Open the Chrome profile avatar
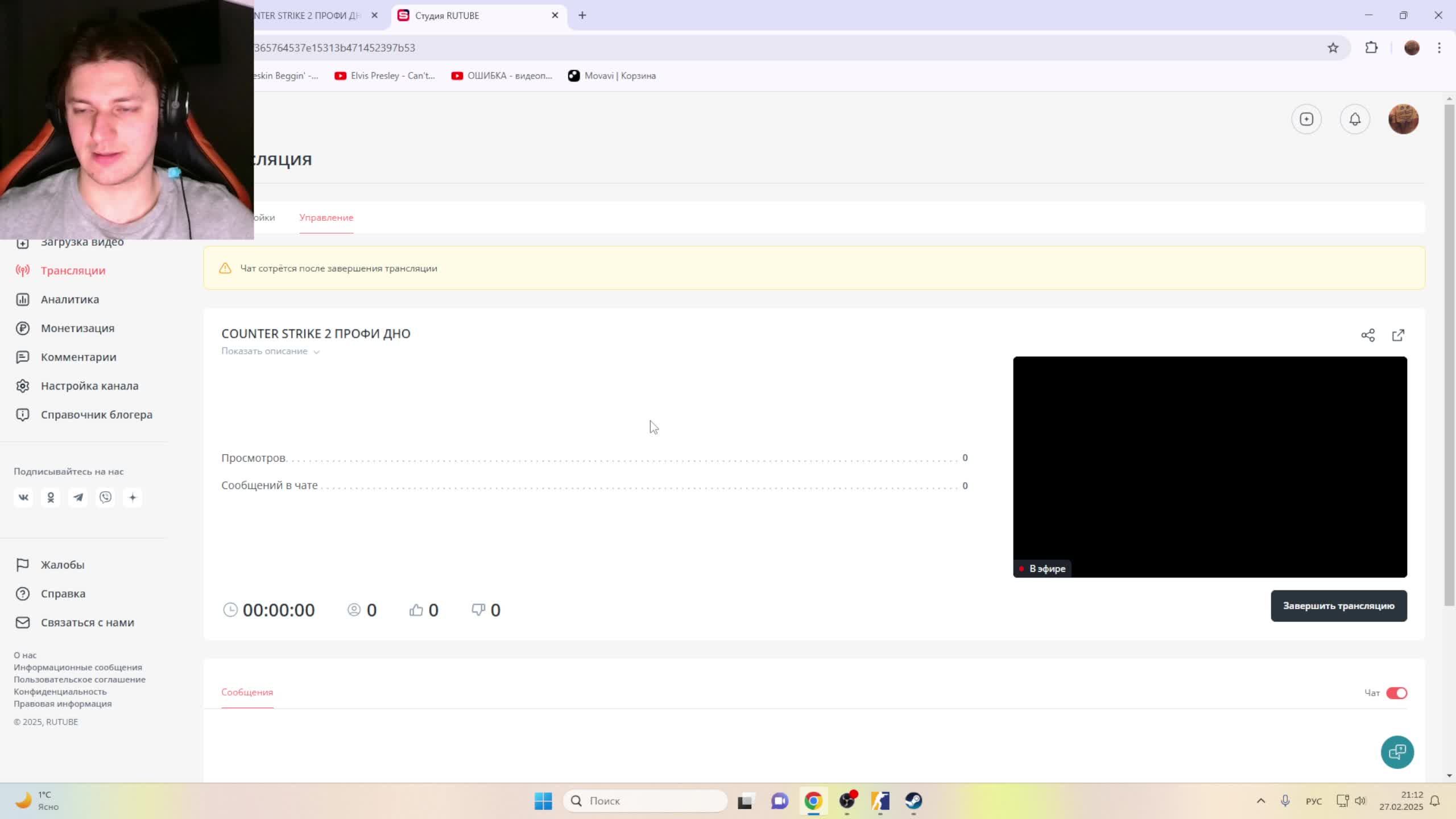 [x=1412, y=48]
